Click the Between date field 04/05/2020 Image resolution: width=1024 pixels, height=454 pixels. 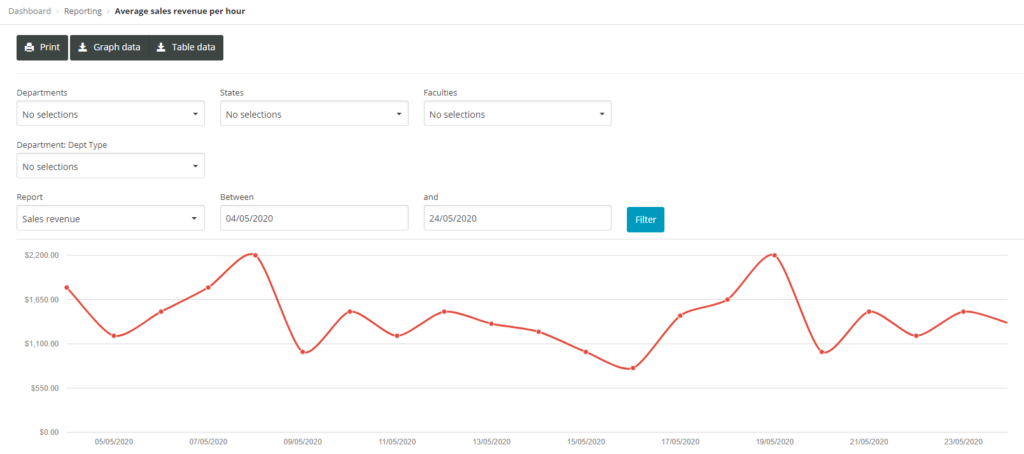click(314, 219)
